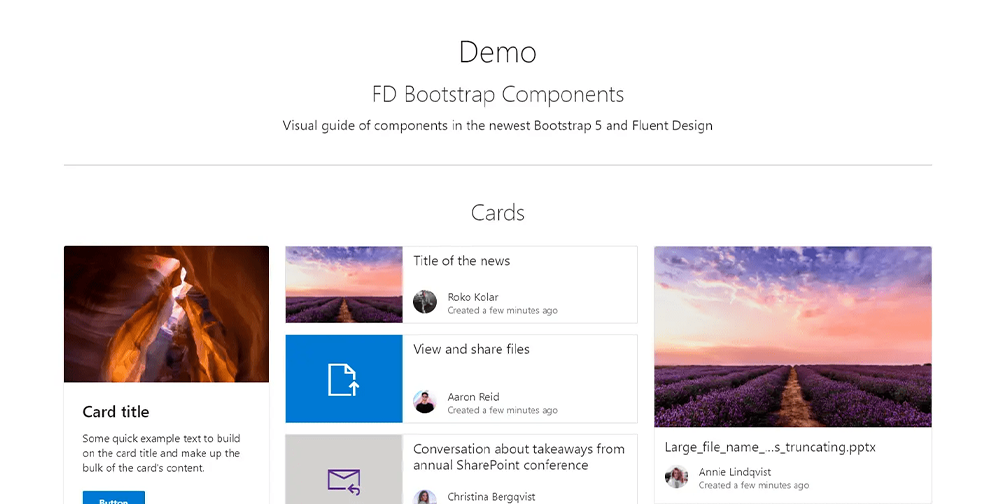1000x504 pixels.
Task: Click Aaron Reid's profile avatar
Action: 425,402
